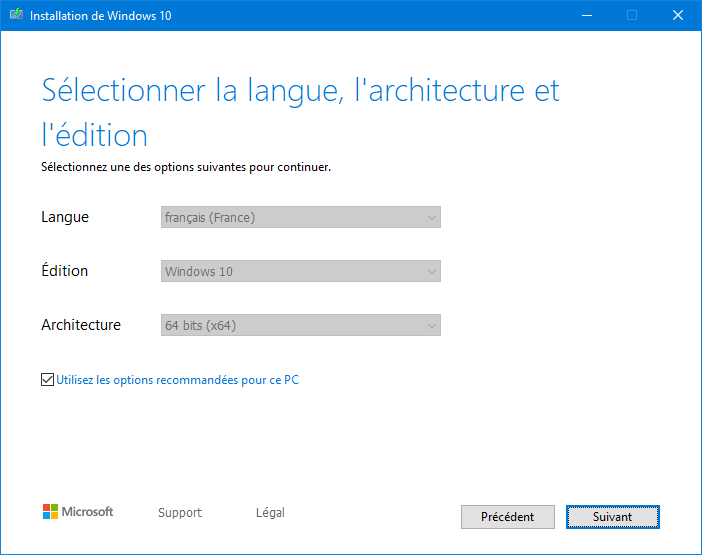Click 'Sélectionnez une des options suivantes pour continuer.'
The height and width of the screenshot is (555, 702).
coord(186,167)
